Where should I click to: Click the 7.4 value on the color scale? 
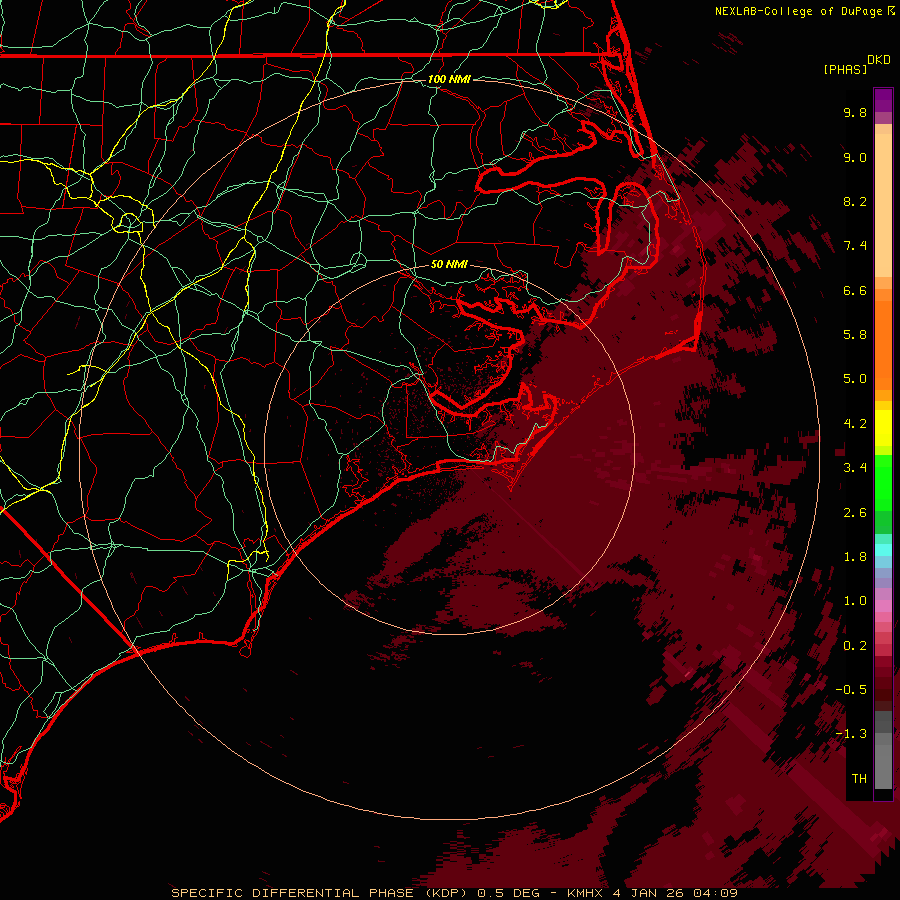click(x=855, y=246)
